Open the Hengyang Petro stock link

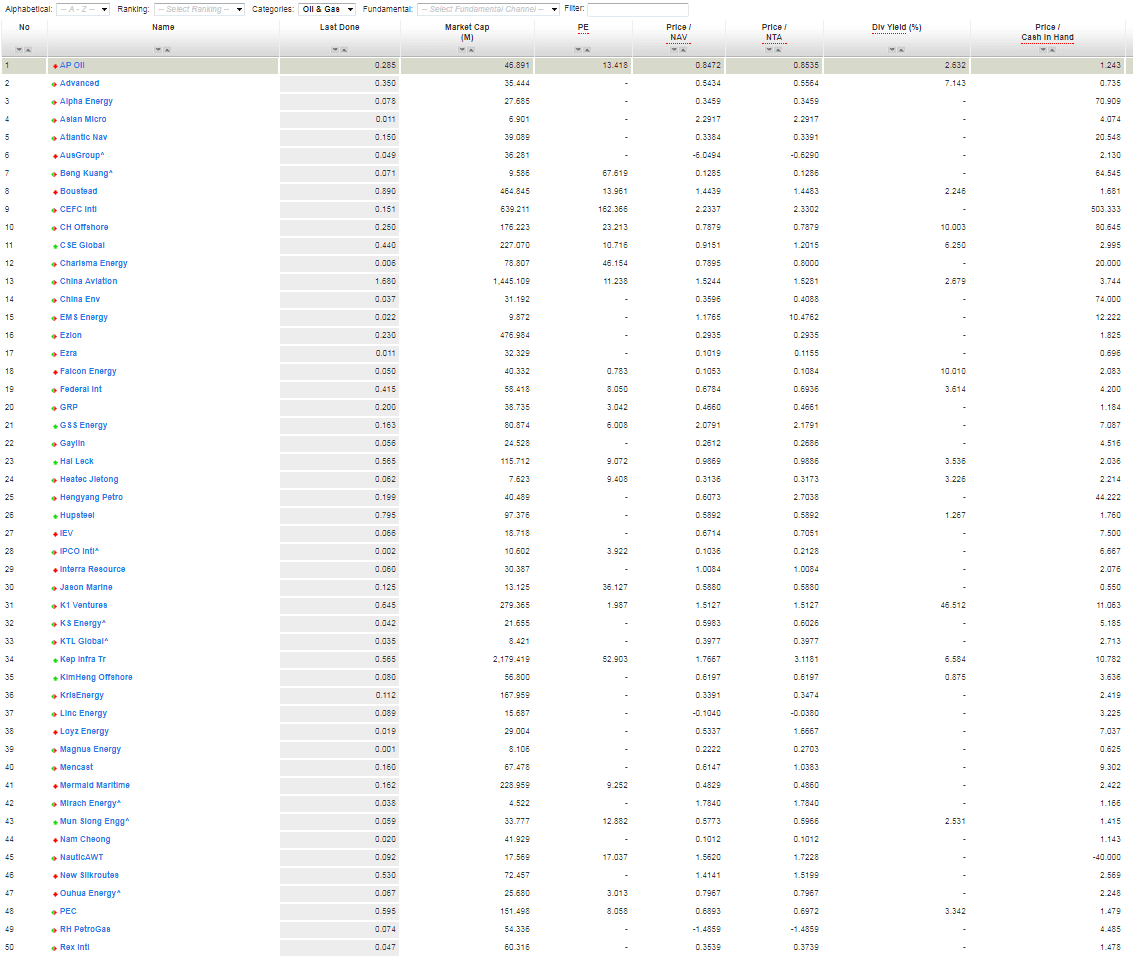[91, 497]
